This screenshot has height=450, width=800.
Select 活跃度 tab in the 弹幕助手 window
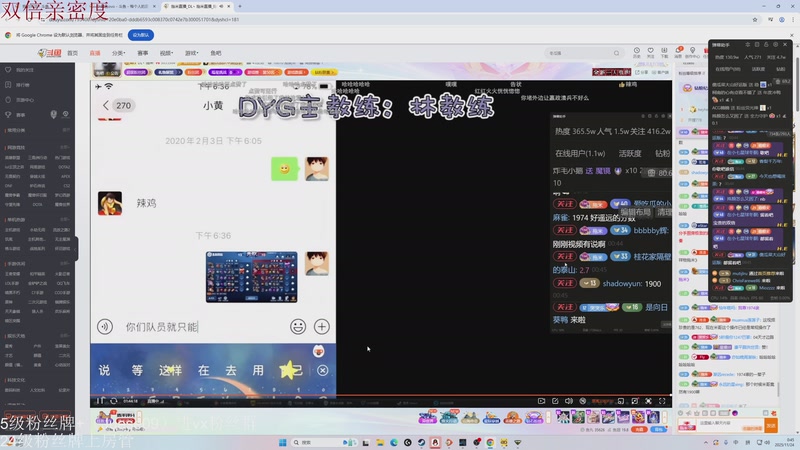click(758, 69)
